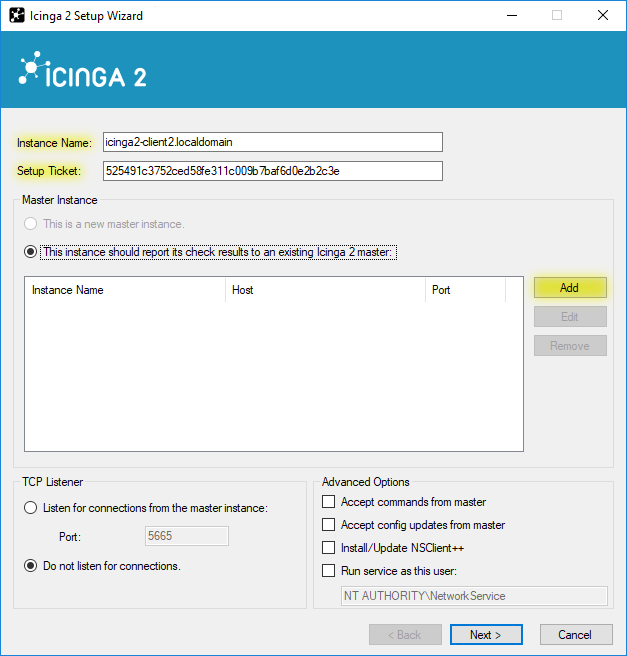
Task: Proceed with the 'Next >' button
Action: coord(486,635)
